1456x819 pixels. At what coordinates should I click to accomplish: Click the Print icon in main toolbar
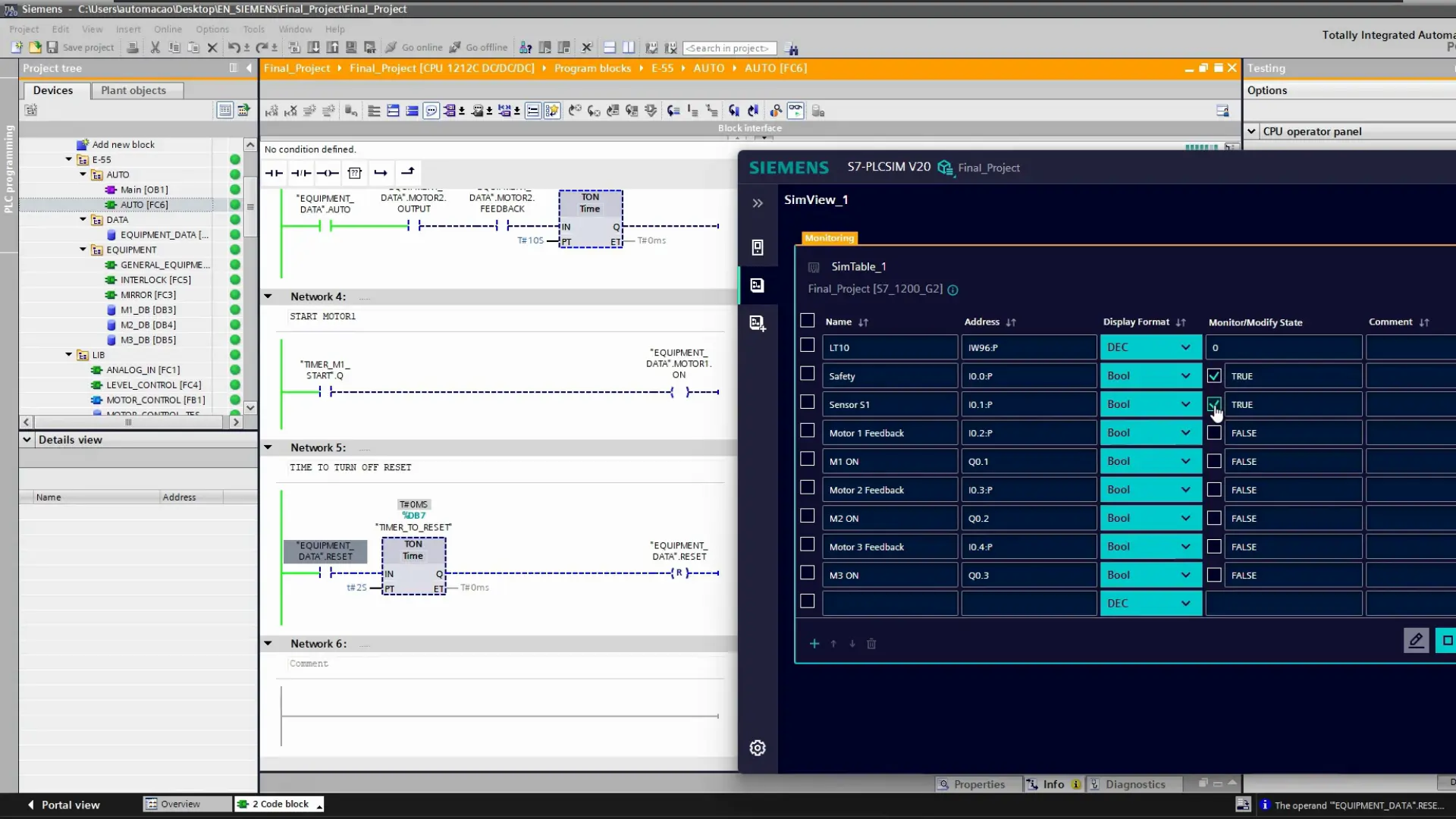click(x=133, y=47)
